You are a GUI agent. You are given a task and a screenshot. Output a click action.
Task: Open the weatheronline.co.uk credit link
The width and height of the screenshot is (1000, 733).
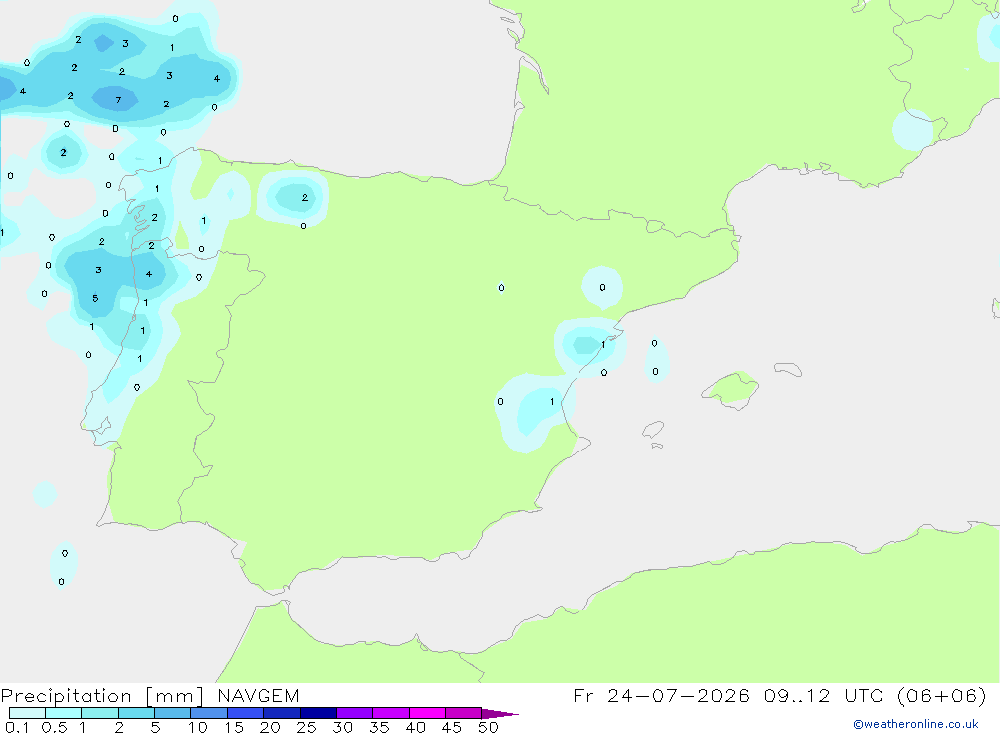(916, 724)
